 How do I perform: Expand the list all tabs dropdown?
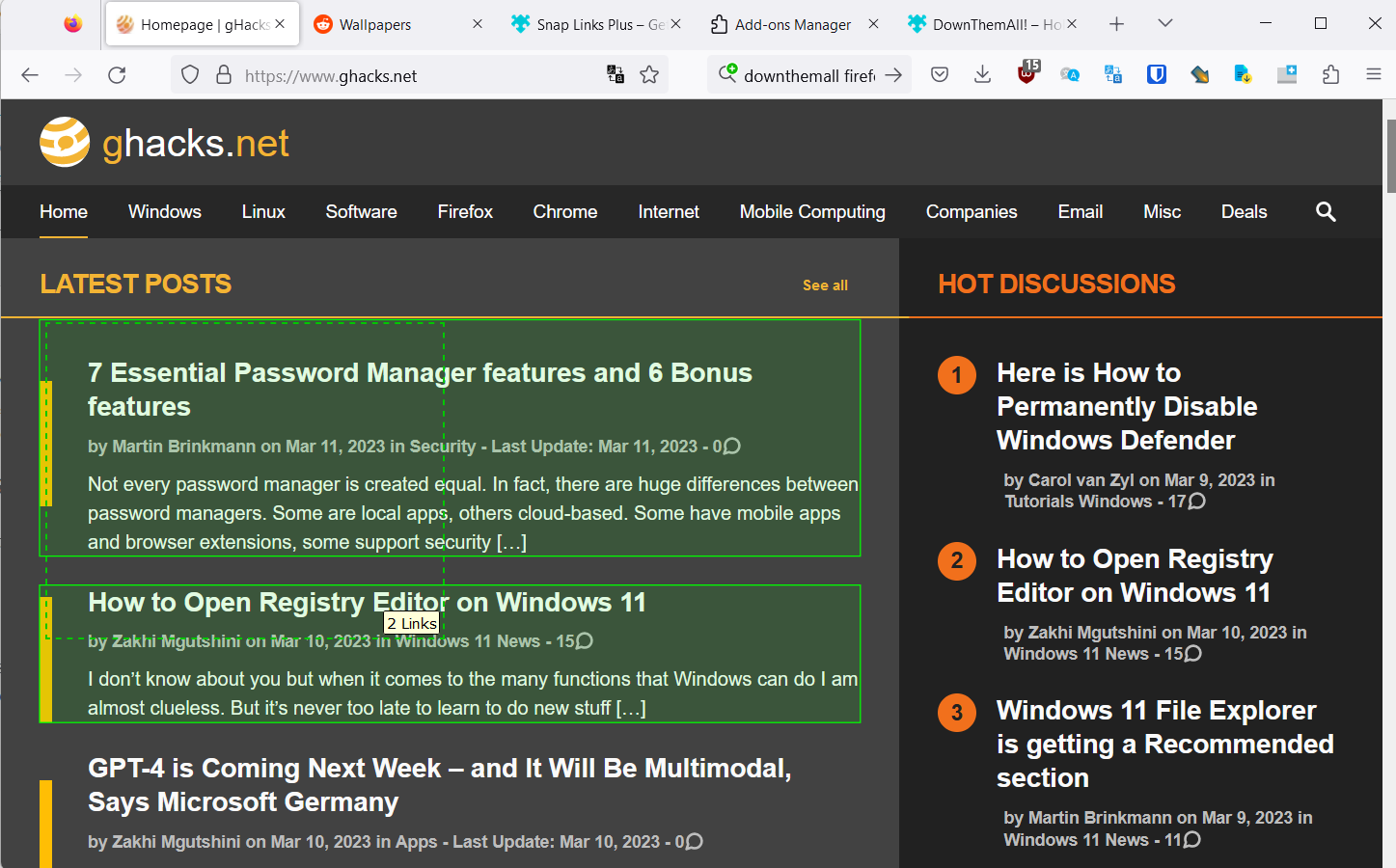coord(1164,24)
